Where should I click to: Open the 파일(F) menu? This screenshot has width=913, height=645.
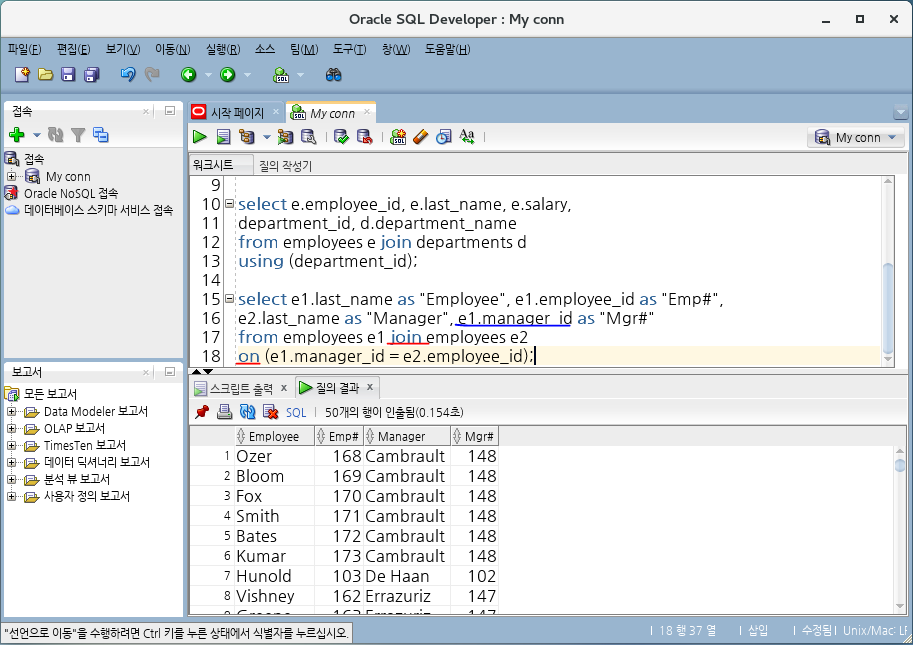(24, 49)
